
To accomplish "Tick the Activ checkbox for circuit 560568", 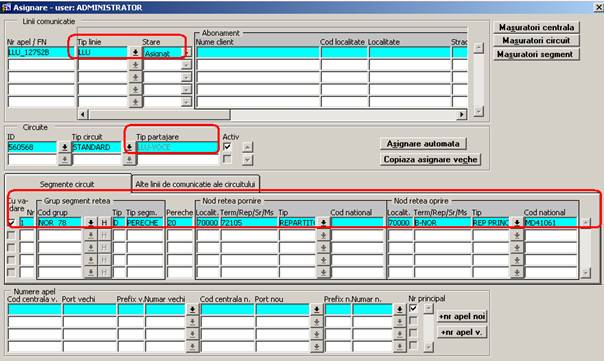I will 227,146.
